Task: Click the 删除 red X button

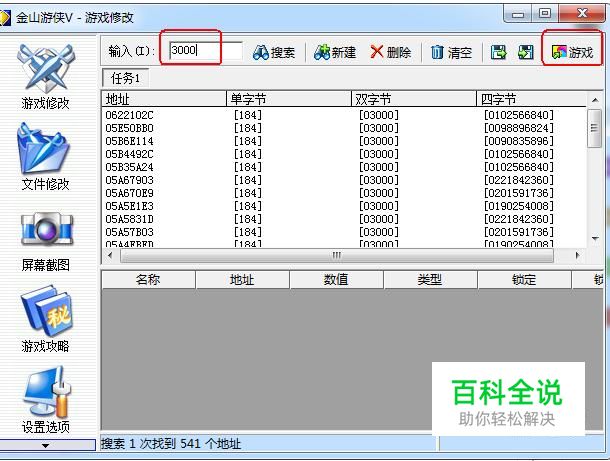Action: (x=390, y=52)
